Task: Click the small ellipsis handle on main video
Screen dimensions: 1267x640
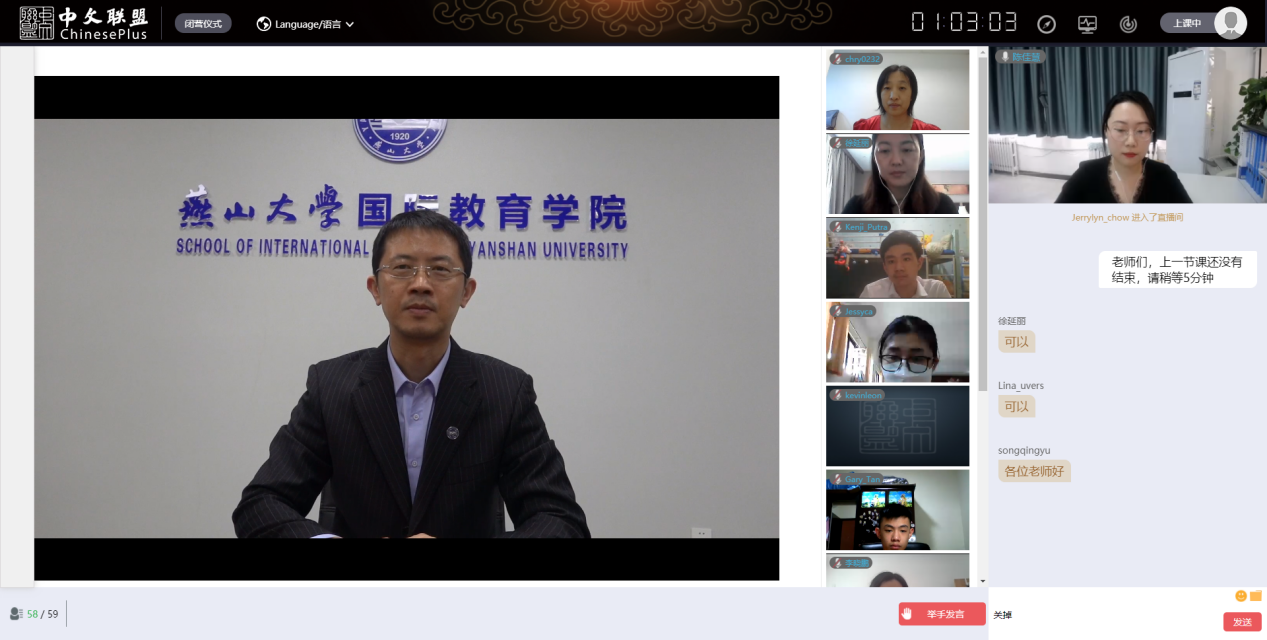Action: tap(701, 533)
